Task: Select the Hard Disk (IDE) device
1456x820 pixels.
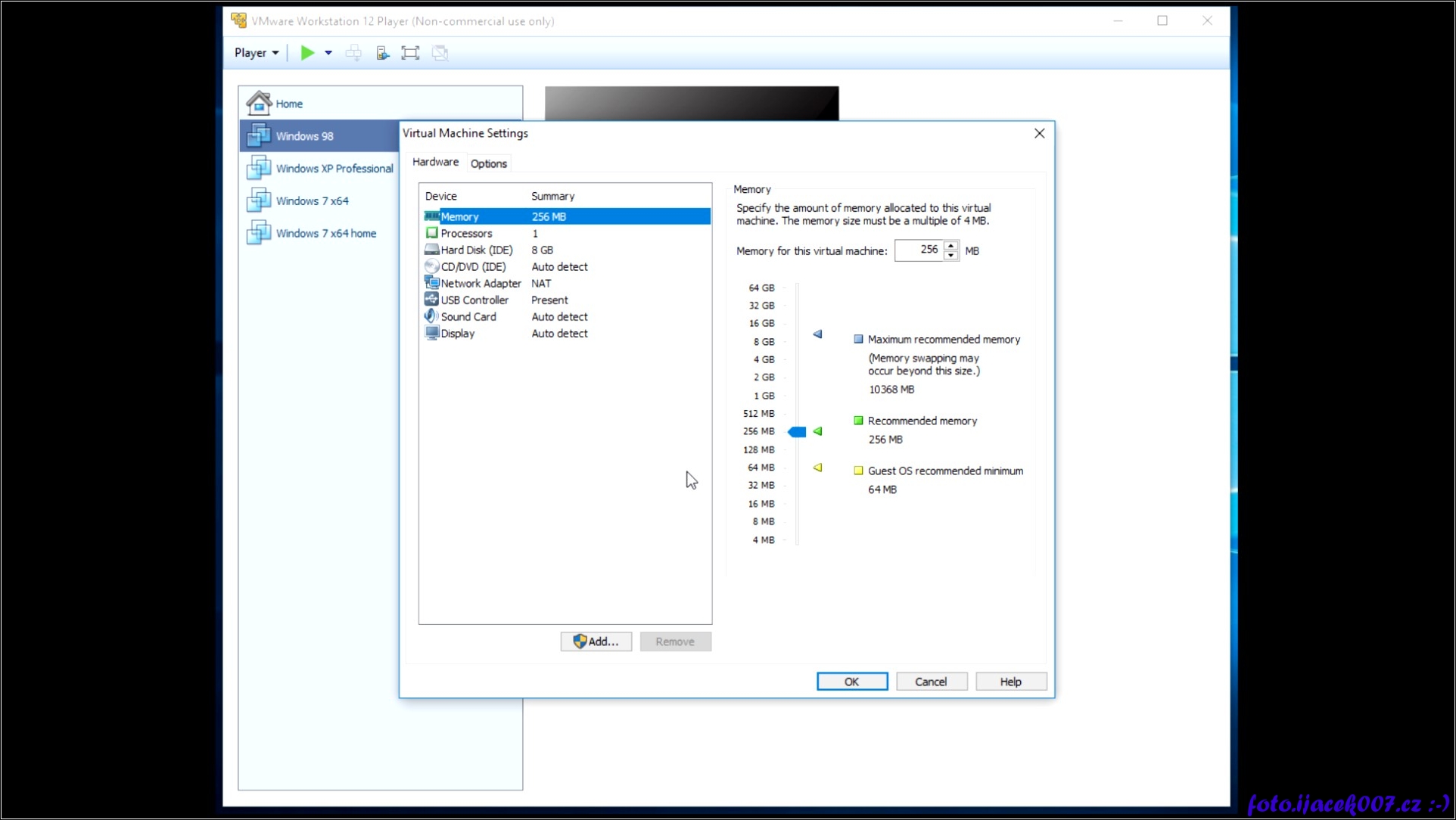Action: [x=476, y=250]
